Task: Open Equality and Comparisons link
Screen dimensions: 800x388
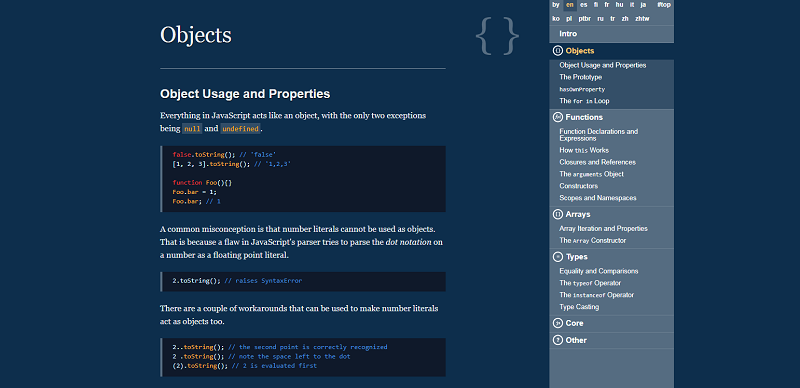Action: pos(598,271)
